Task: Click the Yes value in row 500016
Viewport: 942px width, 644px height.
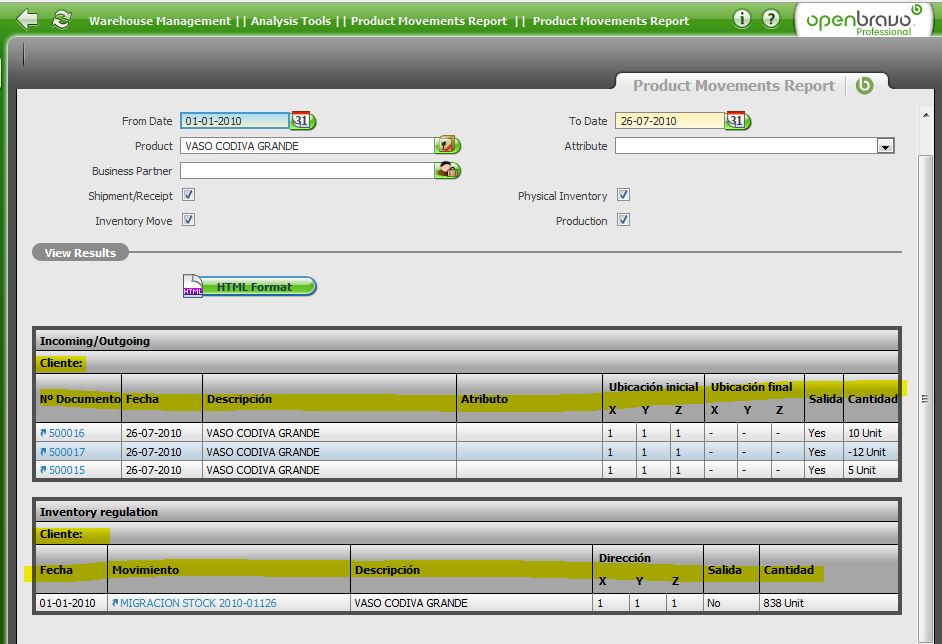Action: (817, 433)
